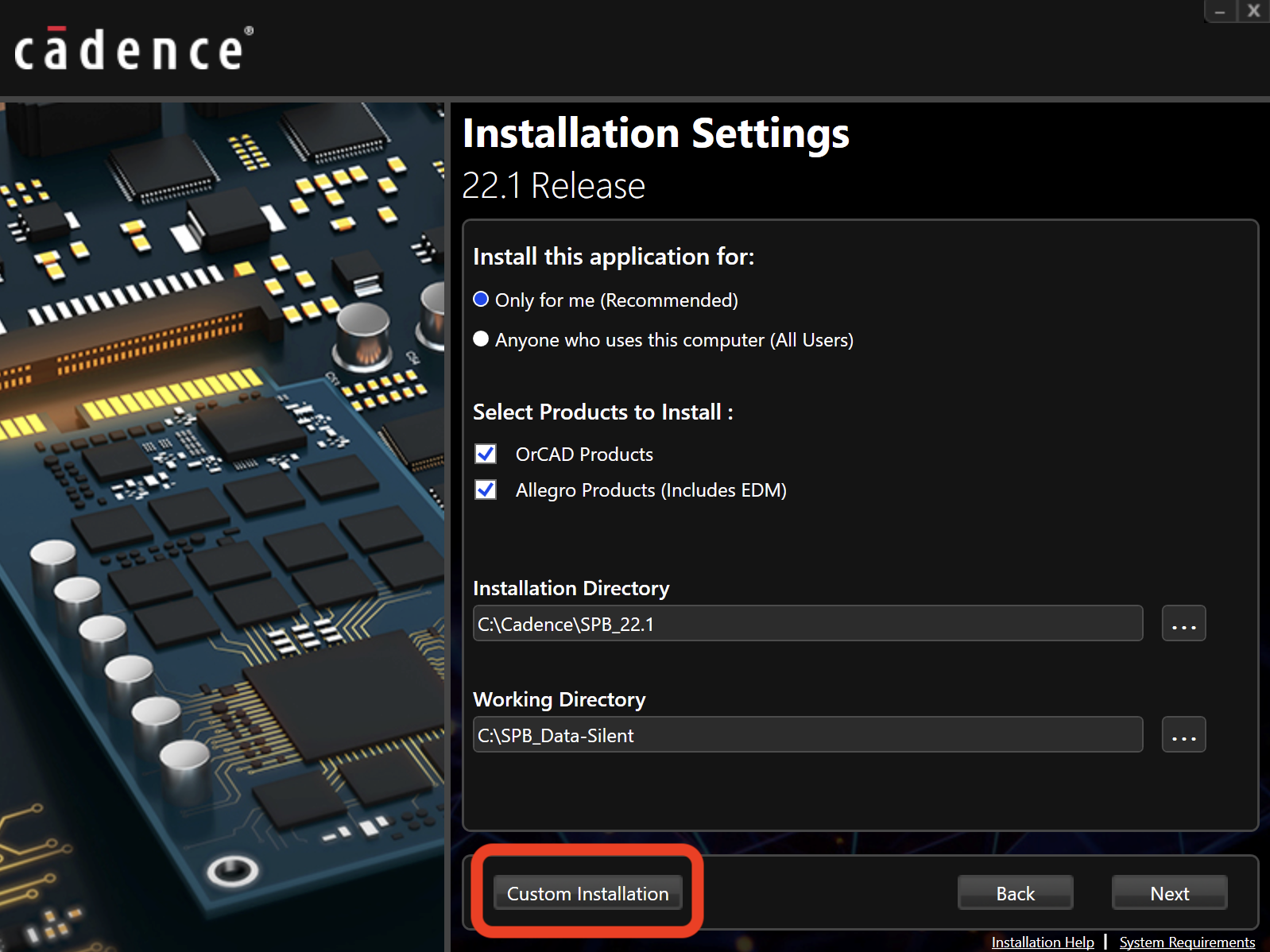
Task: Click the 'Installation Settings' heading text
Action: [x=656, y=133]
